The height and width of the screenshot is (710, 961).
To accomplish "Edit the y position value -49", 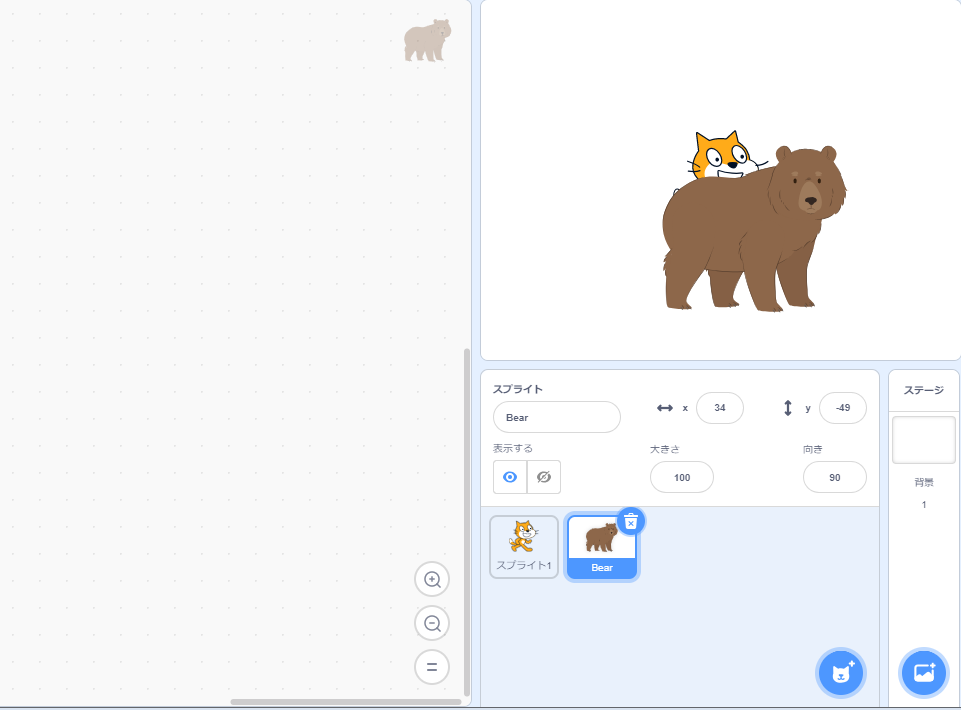I will (x=843, y=408).
